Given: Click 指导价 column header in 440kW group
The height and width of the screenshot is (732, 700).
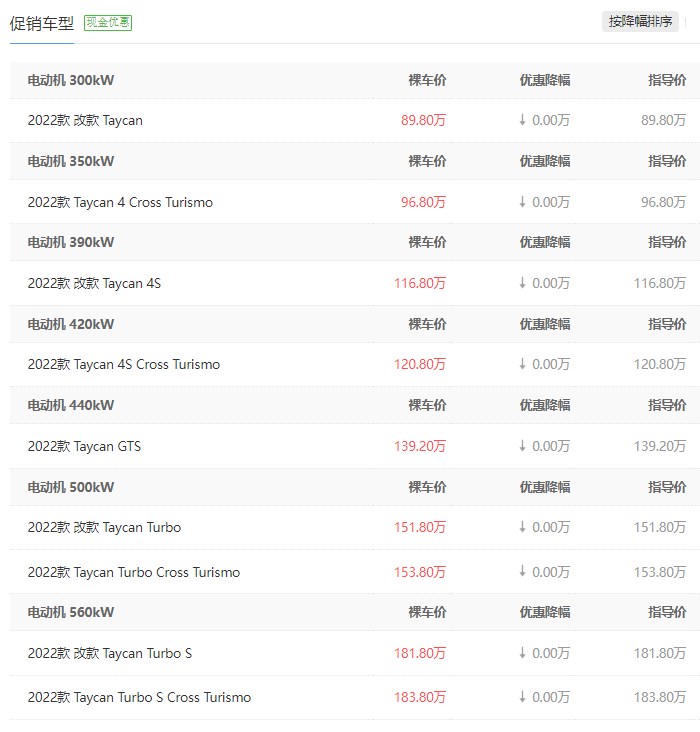Looking at the screenshot, I should click(x=667, y=405).
